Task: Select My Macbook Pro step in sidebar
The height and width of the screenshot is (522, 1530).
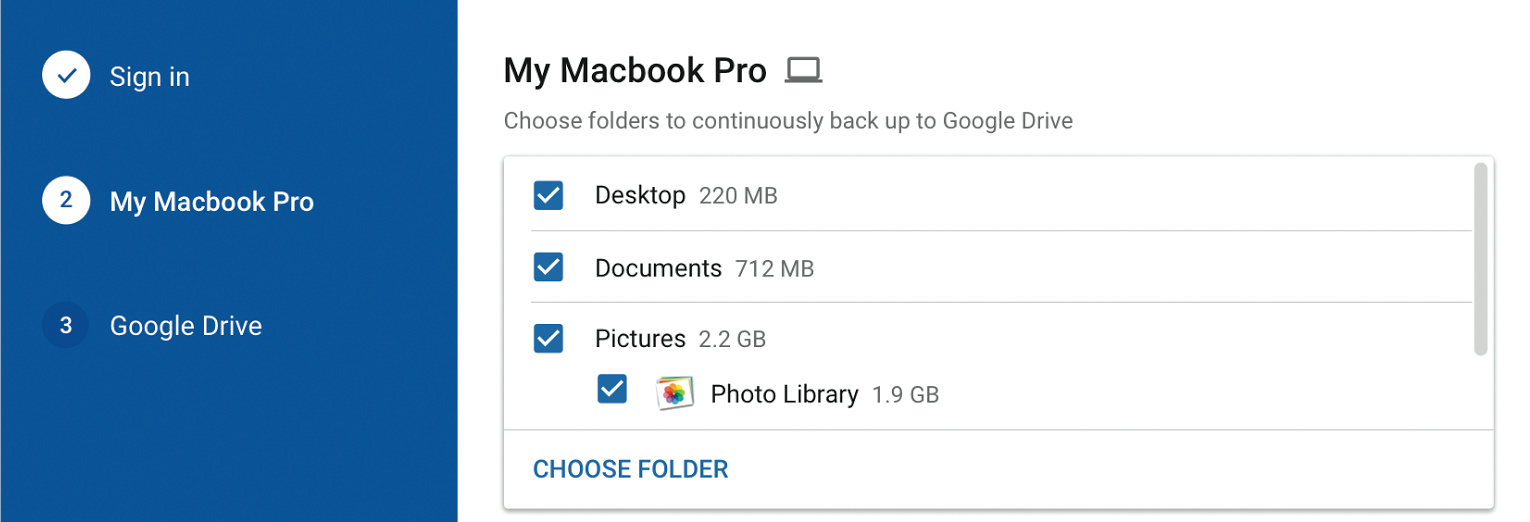Action: 212,202
